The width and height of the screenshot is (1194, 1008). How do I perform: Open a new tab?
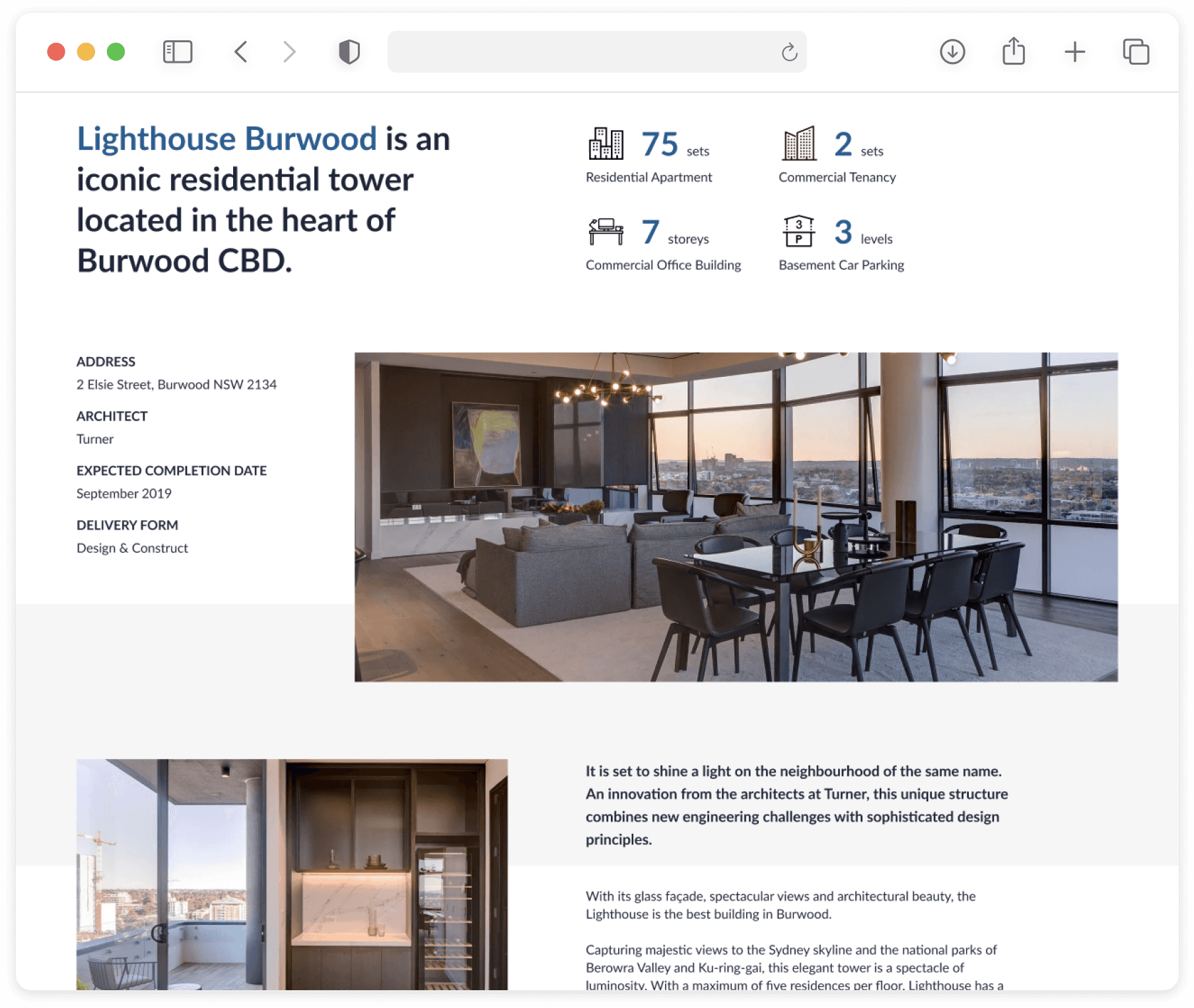(1075, 51)
